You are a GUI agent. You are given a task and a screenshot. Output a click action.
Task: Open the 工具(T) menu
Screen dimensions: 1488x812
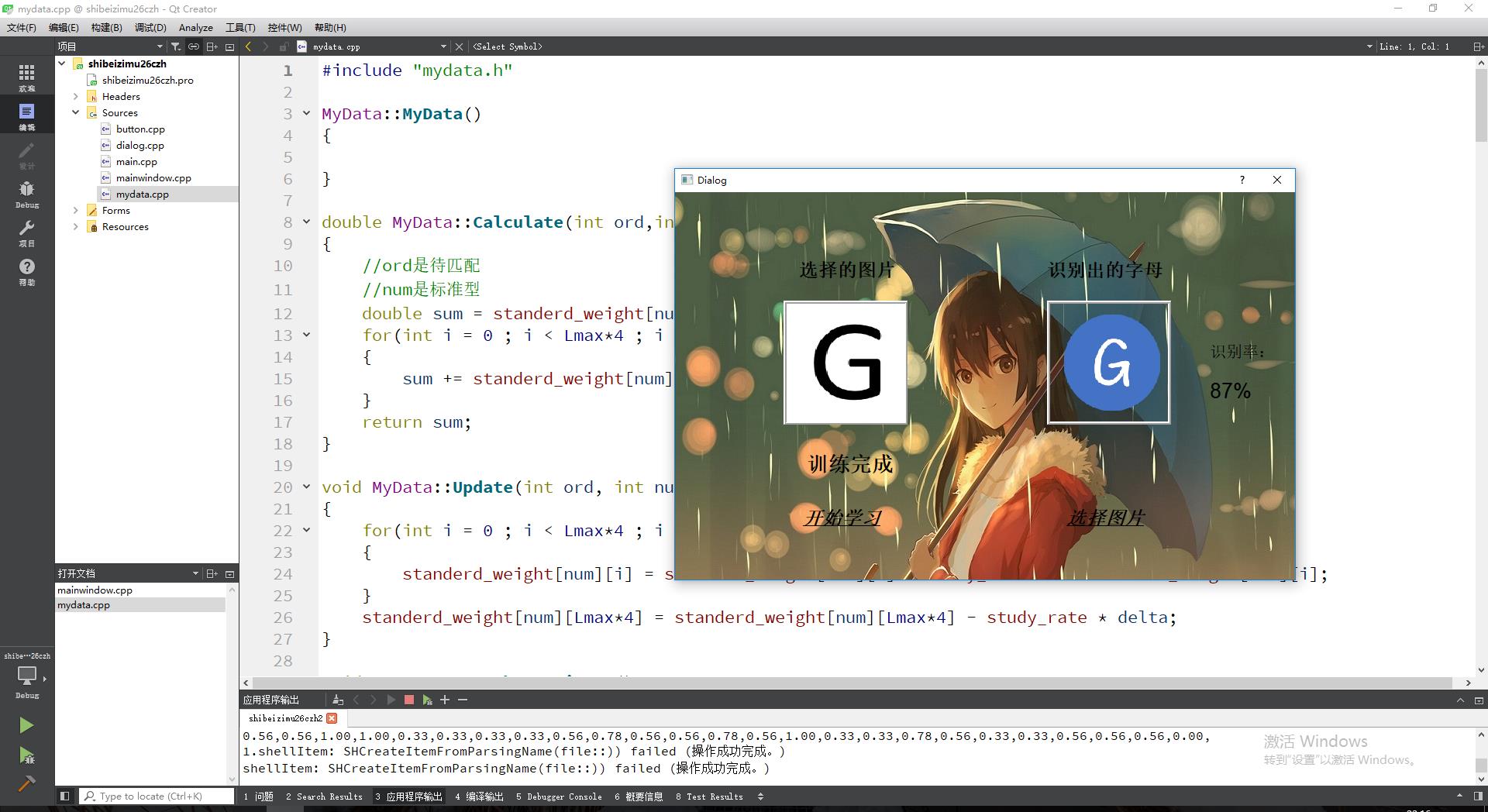tap(240, 27)
